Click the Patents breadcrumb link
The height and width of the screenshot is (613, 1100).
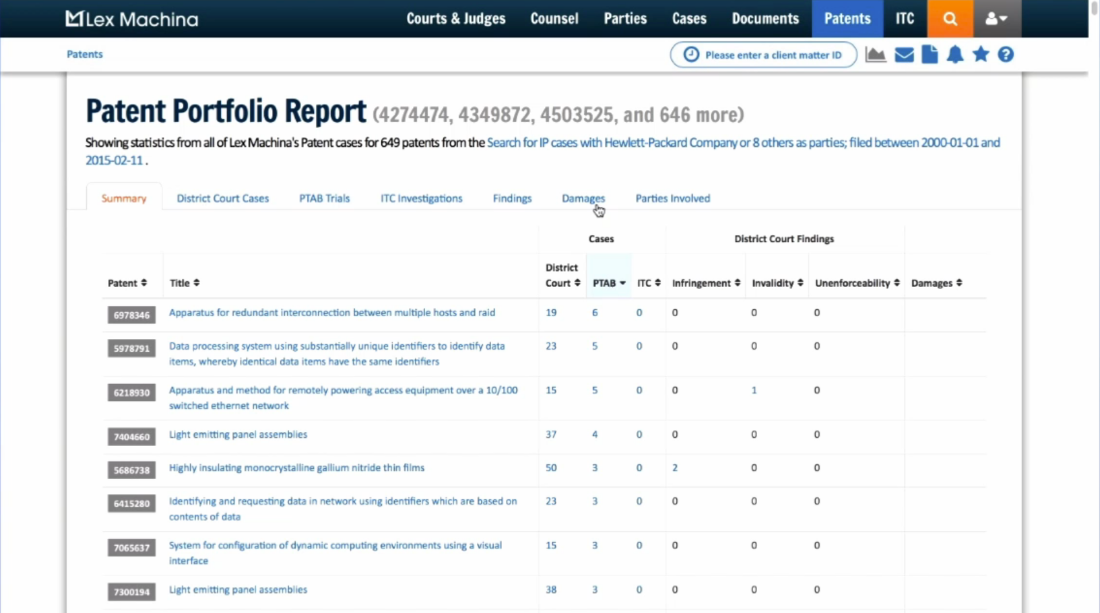tap(84, 54)
